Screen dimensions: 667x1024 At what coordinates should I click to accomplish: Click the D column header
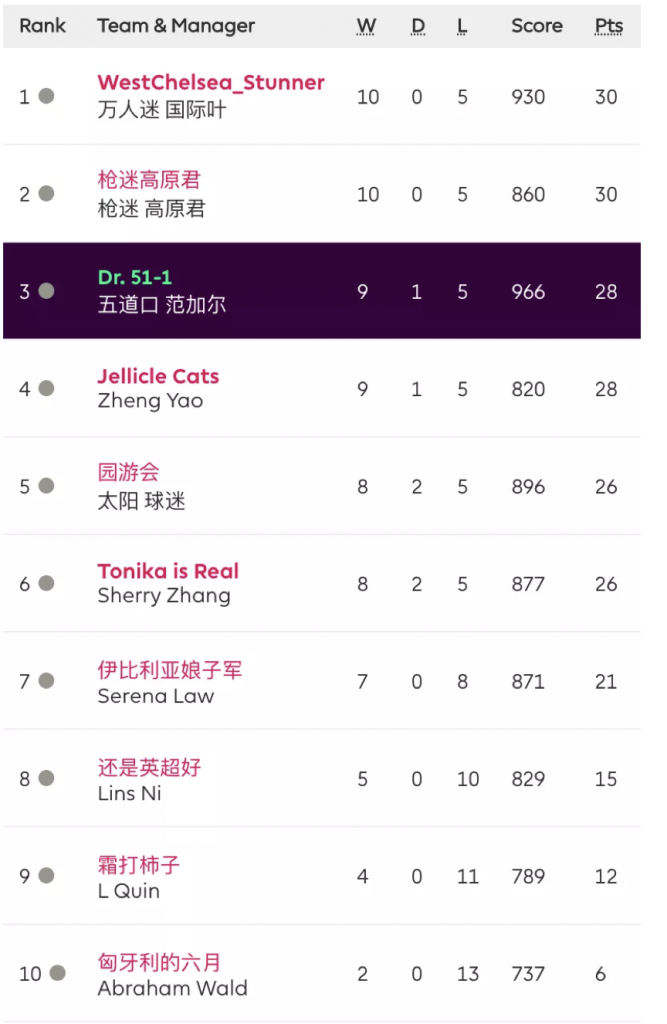(x=418, y=26)
